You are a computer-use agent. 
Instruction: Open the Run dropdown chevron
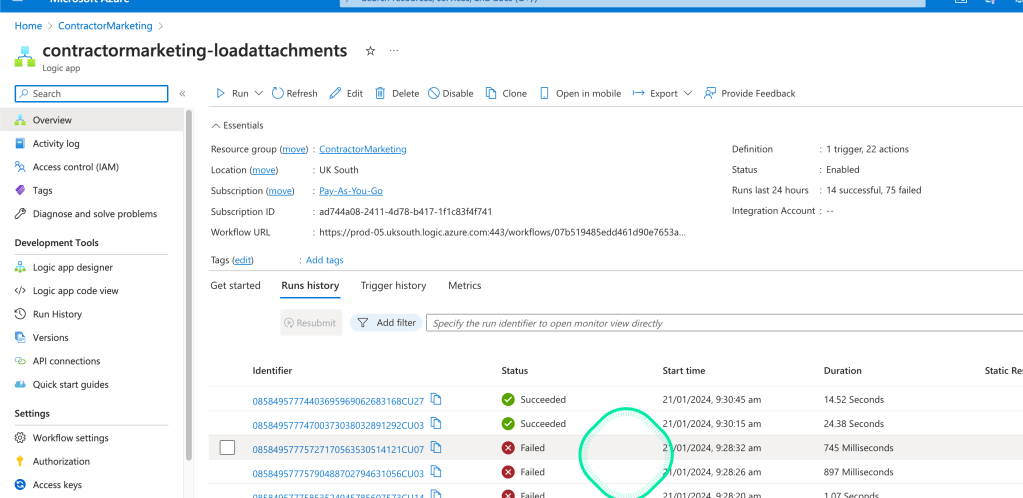click(258, 93)
